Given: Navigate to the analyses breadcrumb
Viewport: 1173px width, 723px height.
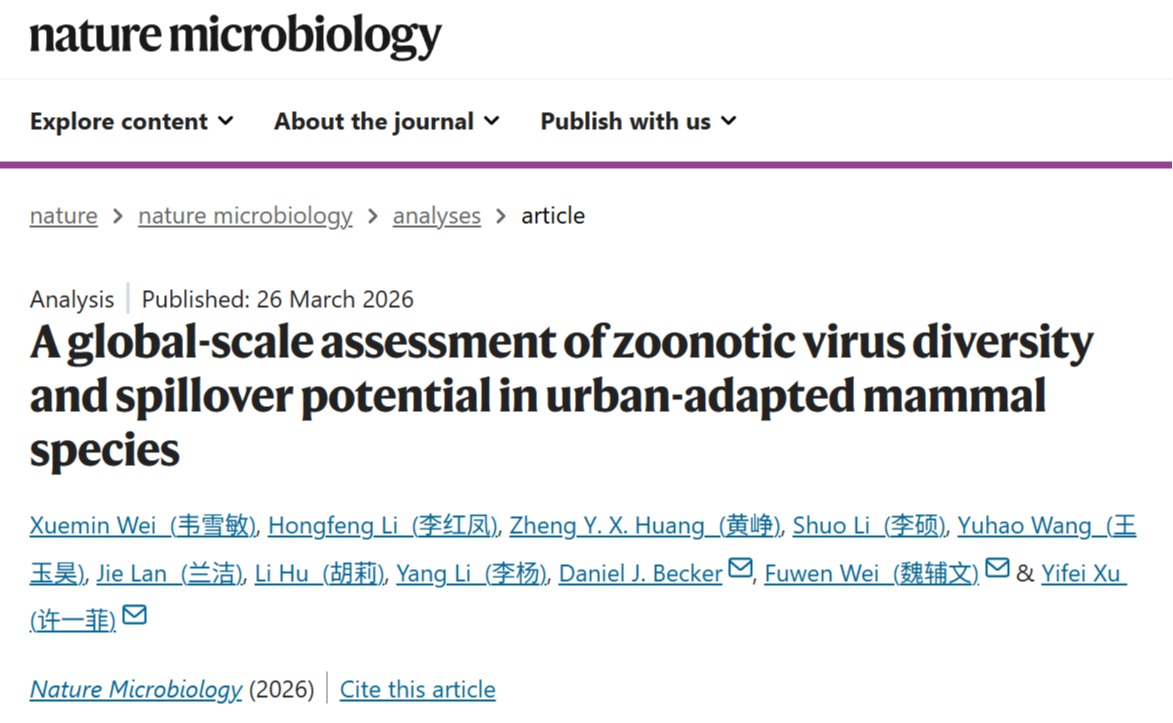Looking at the screenshot, I should click(436, 216).
